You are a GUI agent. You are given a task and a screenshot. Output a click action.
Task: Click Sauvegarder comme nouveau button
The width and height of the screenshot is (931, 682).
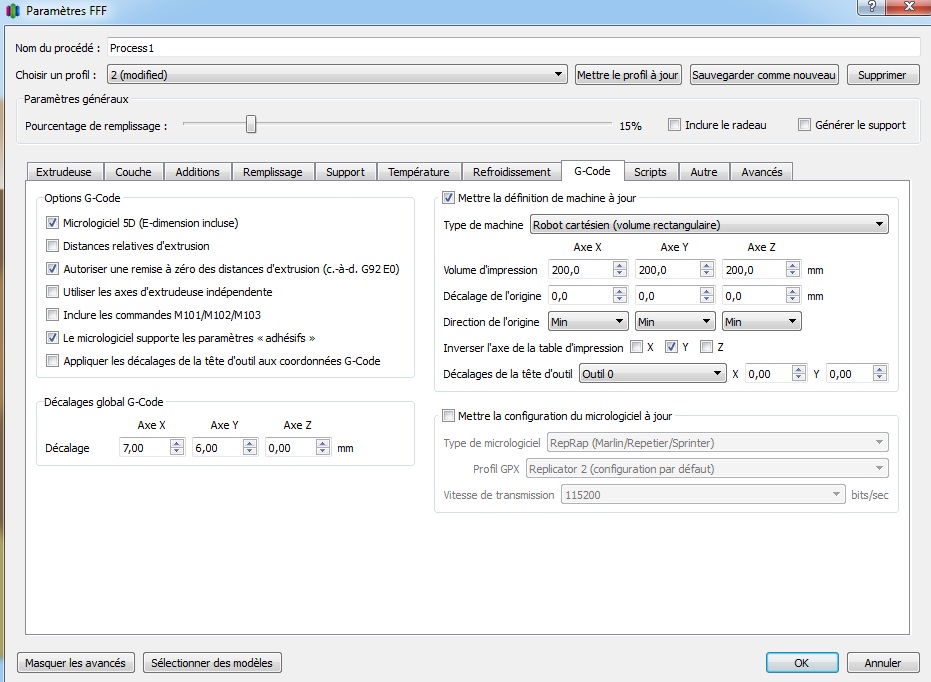click(x=764, y=75)
